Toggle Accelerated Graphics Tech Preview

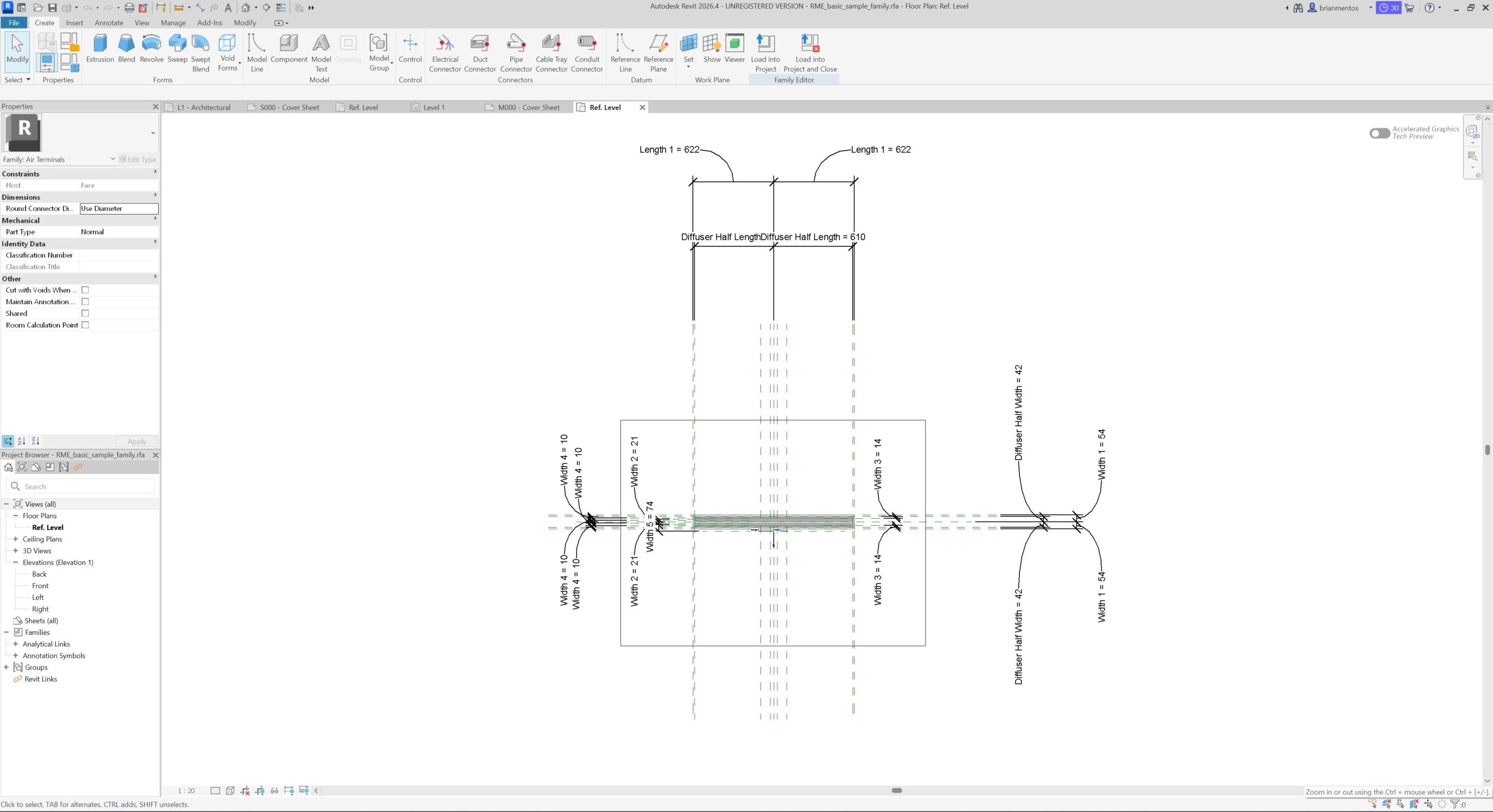point(1379,133)
